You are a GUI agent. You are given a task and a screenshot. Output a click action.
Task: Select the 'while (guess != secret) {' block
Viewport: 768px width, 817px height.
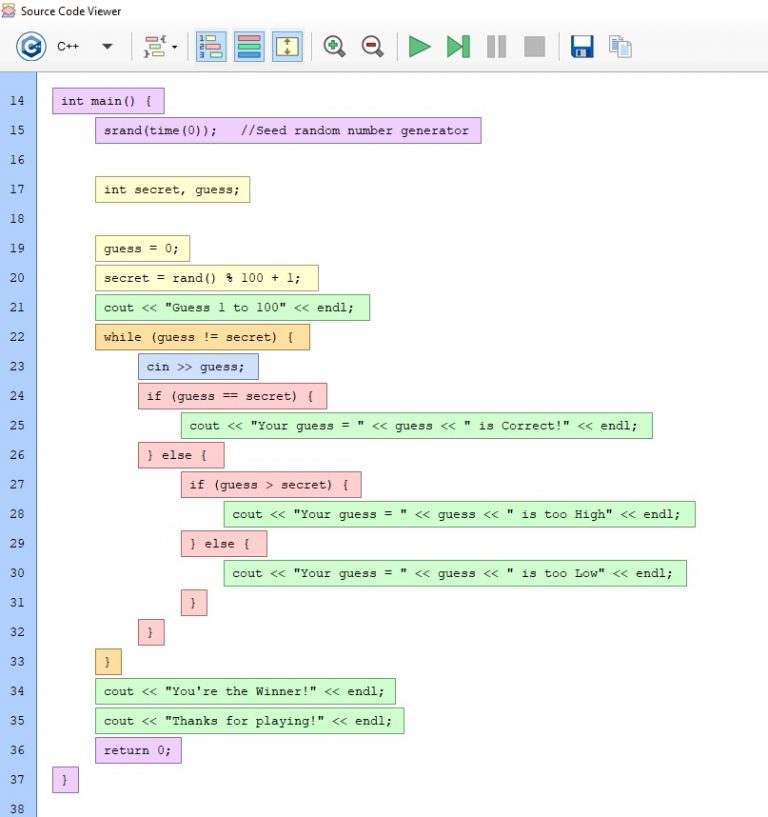[x=202, y=337]
